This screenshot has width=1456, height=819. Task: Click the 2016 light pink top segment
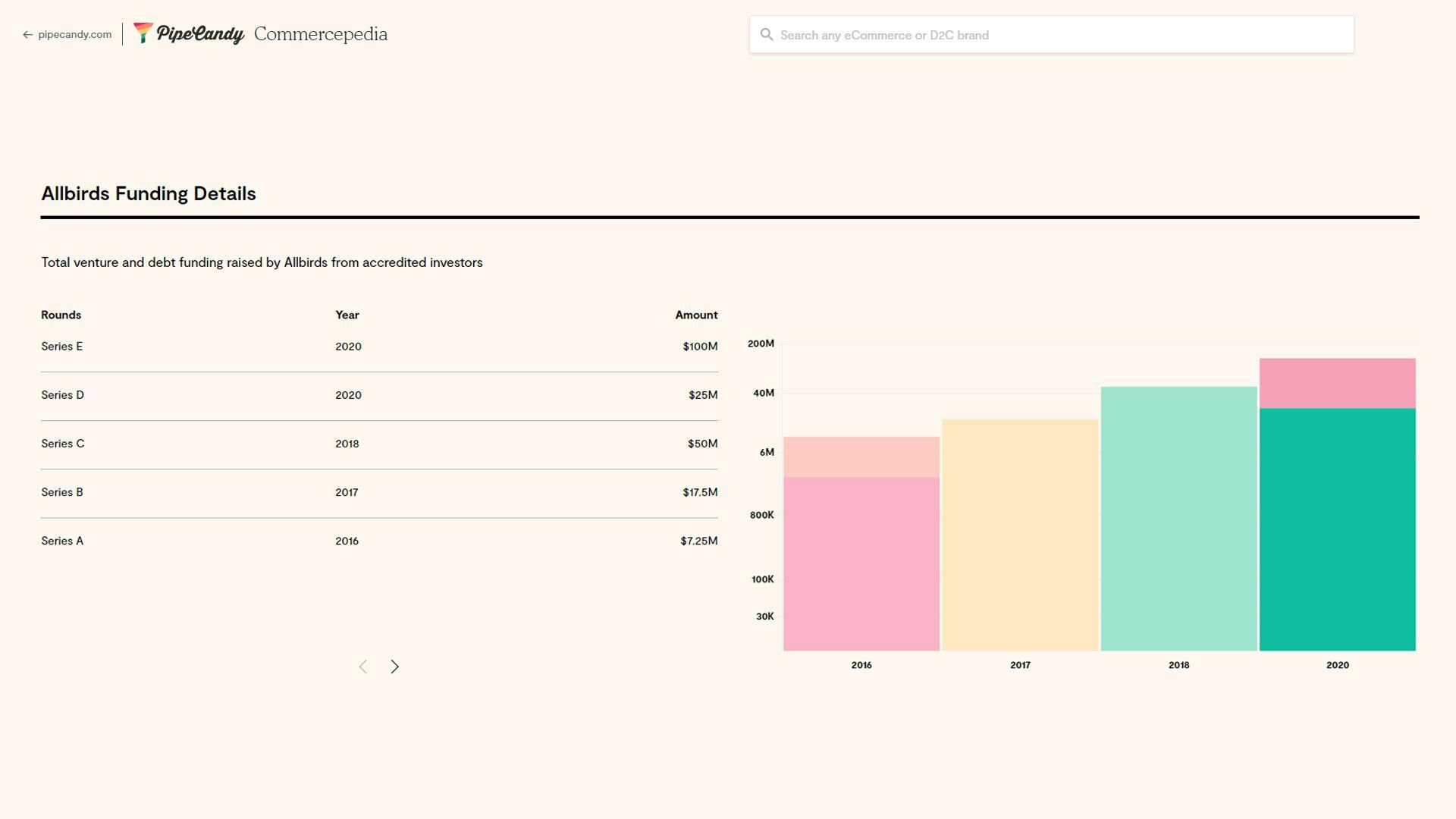[x=861, y=457]
